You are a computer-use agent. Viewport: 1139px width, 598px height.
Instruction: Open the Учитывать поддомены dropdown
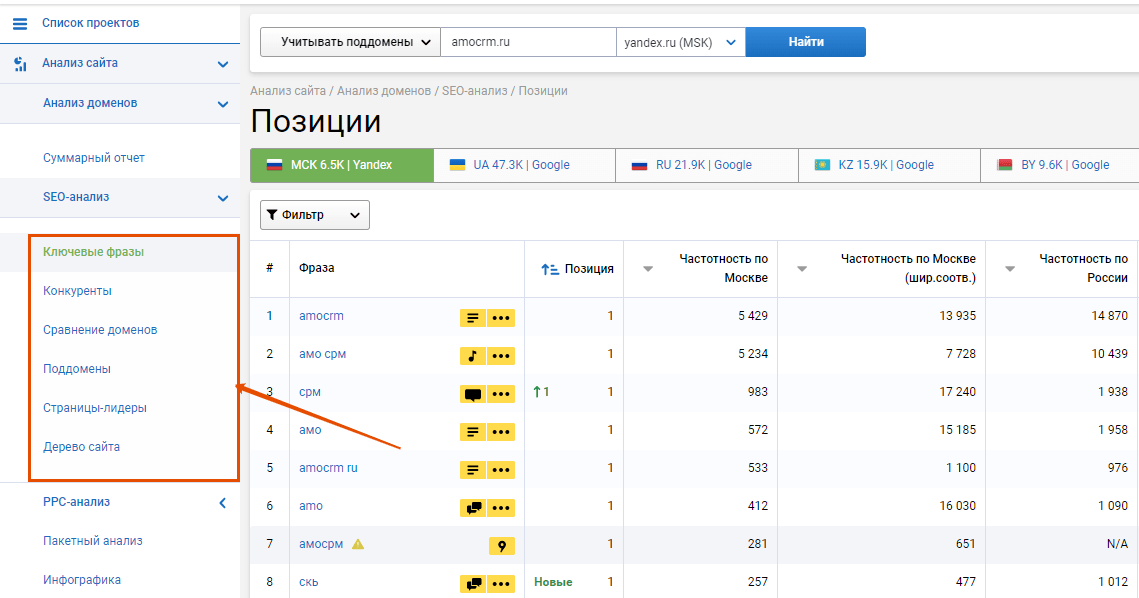350,42
